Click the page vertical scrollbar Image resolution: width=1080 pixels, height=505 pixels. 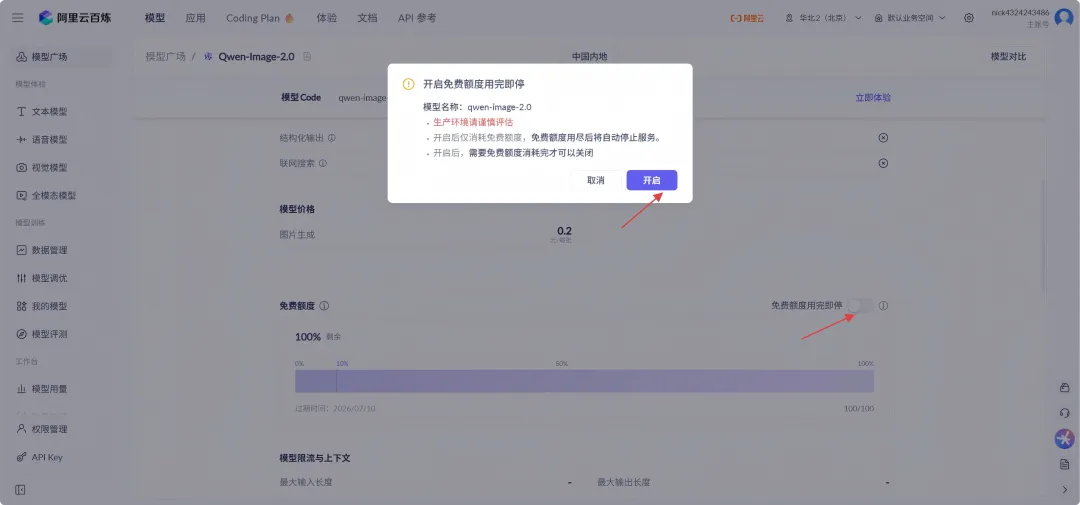[1043, 234]
